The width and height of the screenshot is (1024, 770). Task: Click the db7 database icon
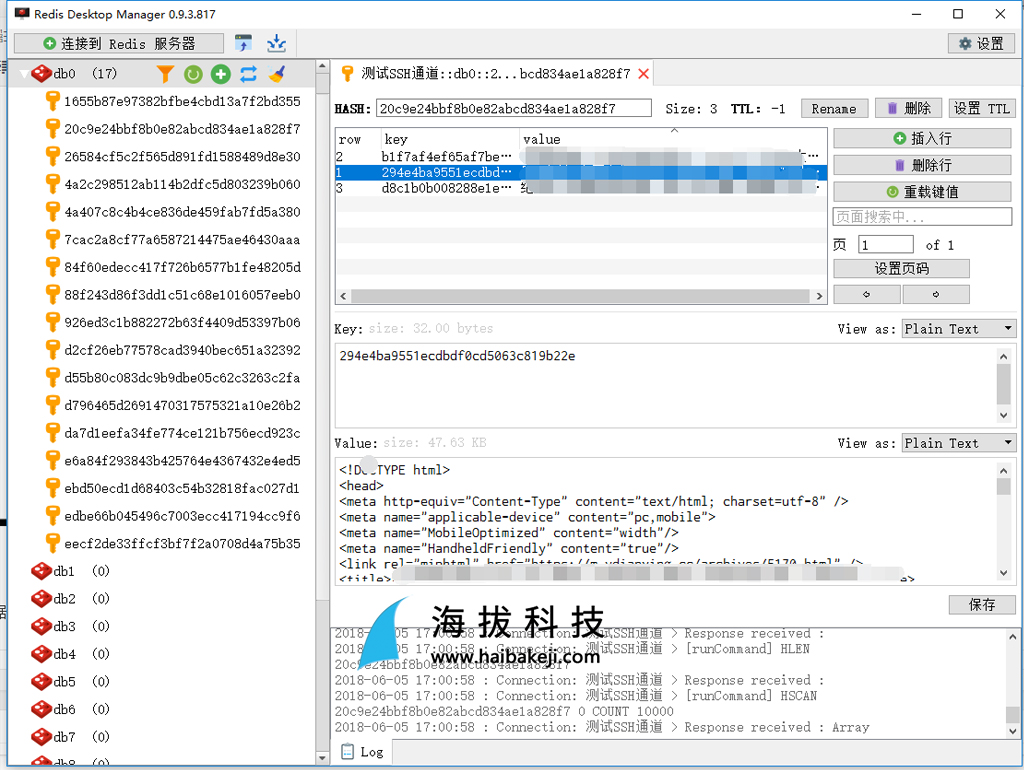pyautogui.click(x=41, y=737)
